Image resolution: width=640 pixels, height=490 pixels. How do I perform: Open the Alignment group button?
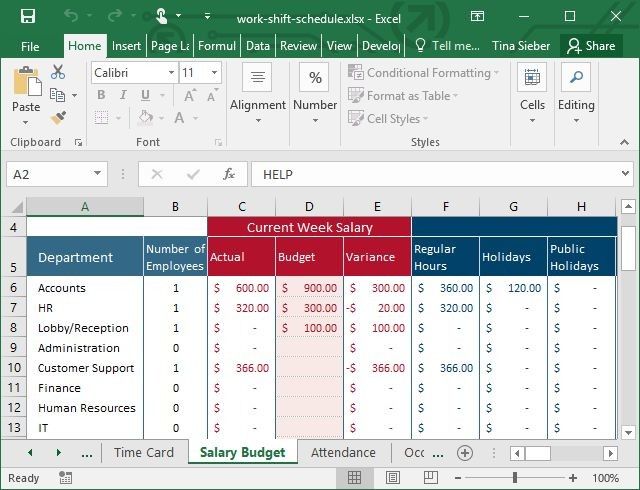(x=257, y=88)
